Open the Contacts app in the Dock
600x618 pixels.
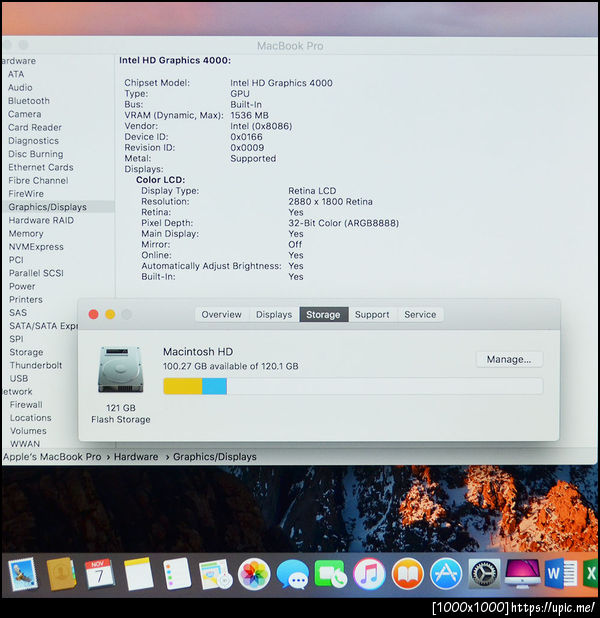point(61,574)
